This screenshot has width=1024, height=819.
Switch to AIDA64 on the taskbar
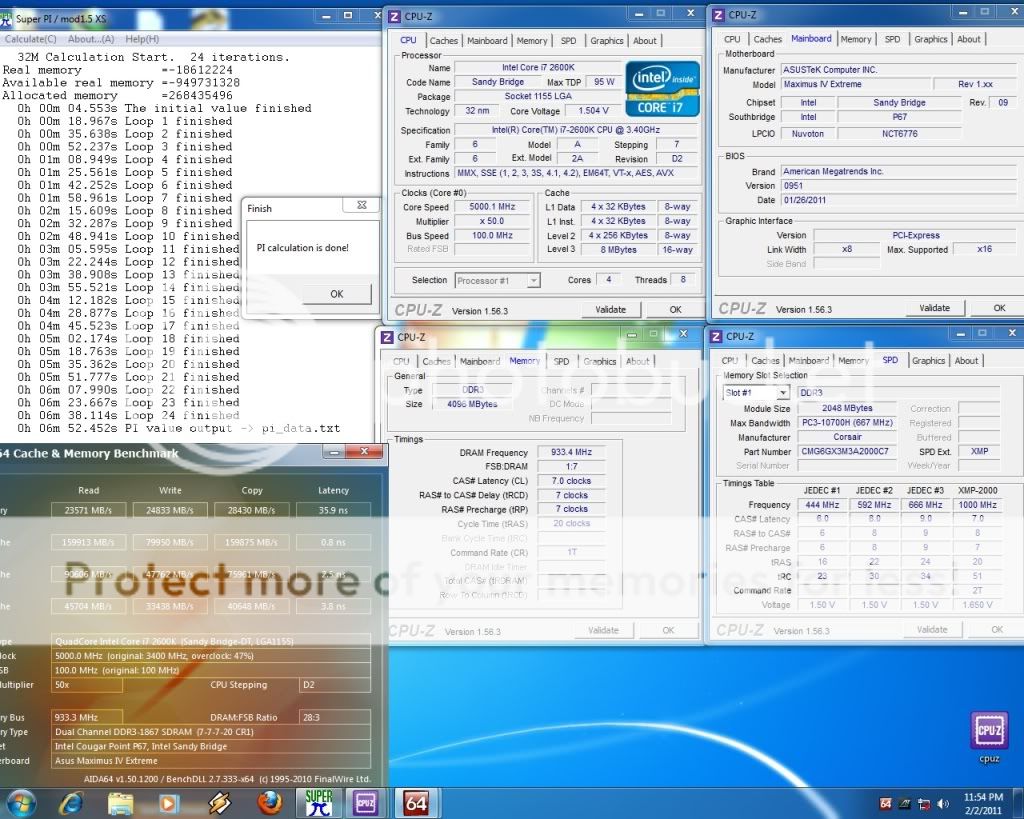[x=416, y=803]
